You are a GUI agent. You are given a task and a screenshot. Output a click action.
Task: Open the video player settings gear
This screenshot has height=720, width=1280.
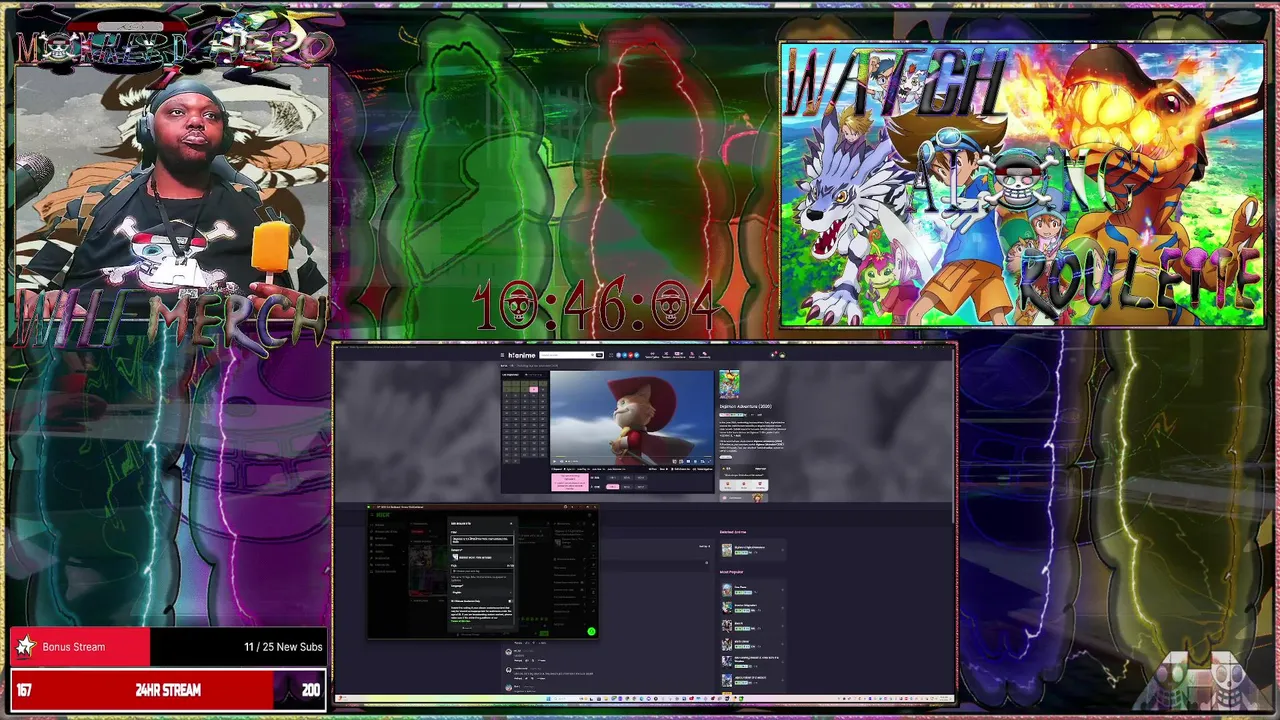click(695, 461)
